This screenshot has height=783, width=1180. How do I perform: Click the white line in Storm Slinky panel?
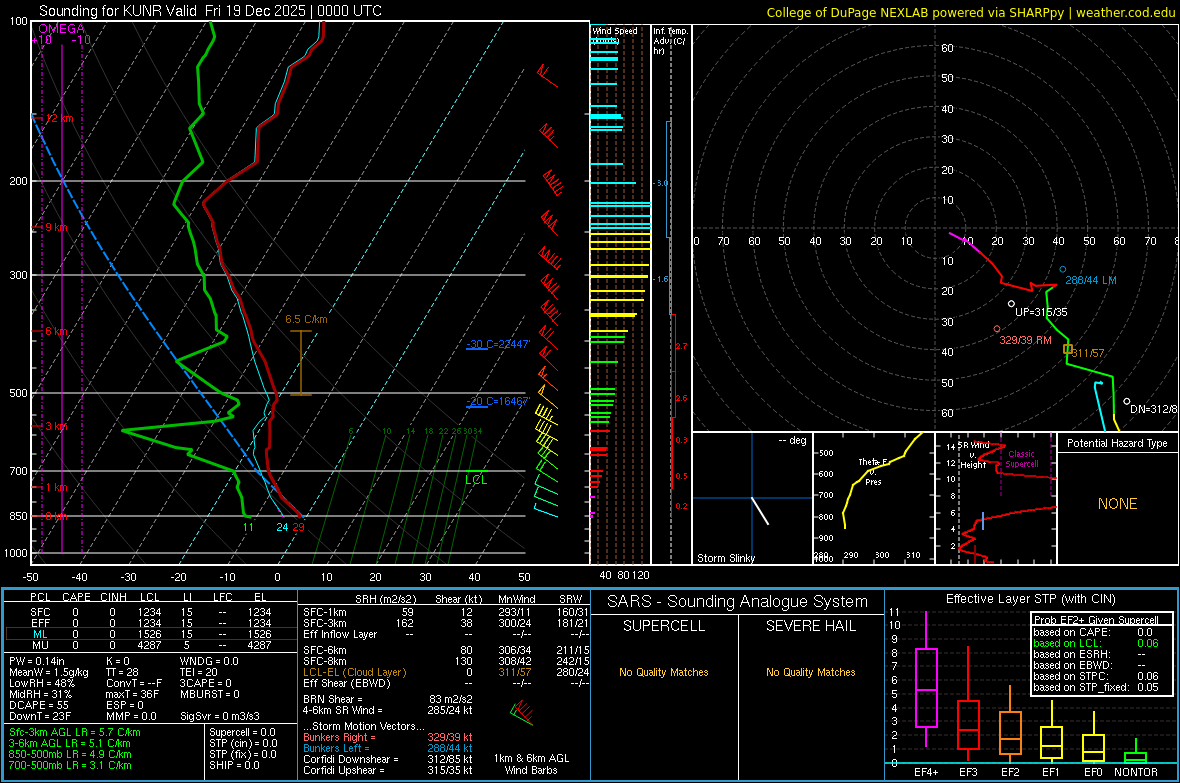pyautogui.click(x=760, y=510)
